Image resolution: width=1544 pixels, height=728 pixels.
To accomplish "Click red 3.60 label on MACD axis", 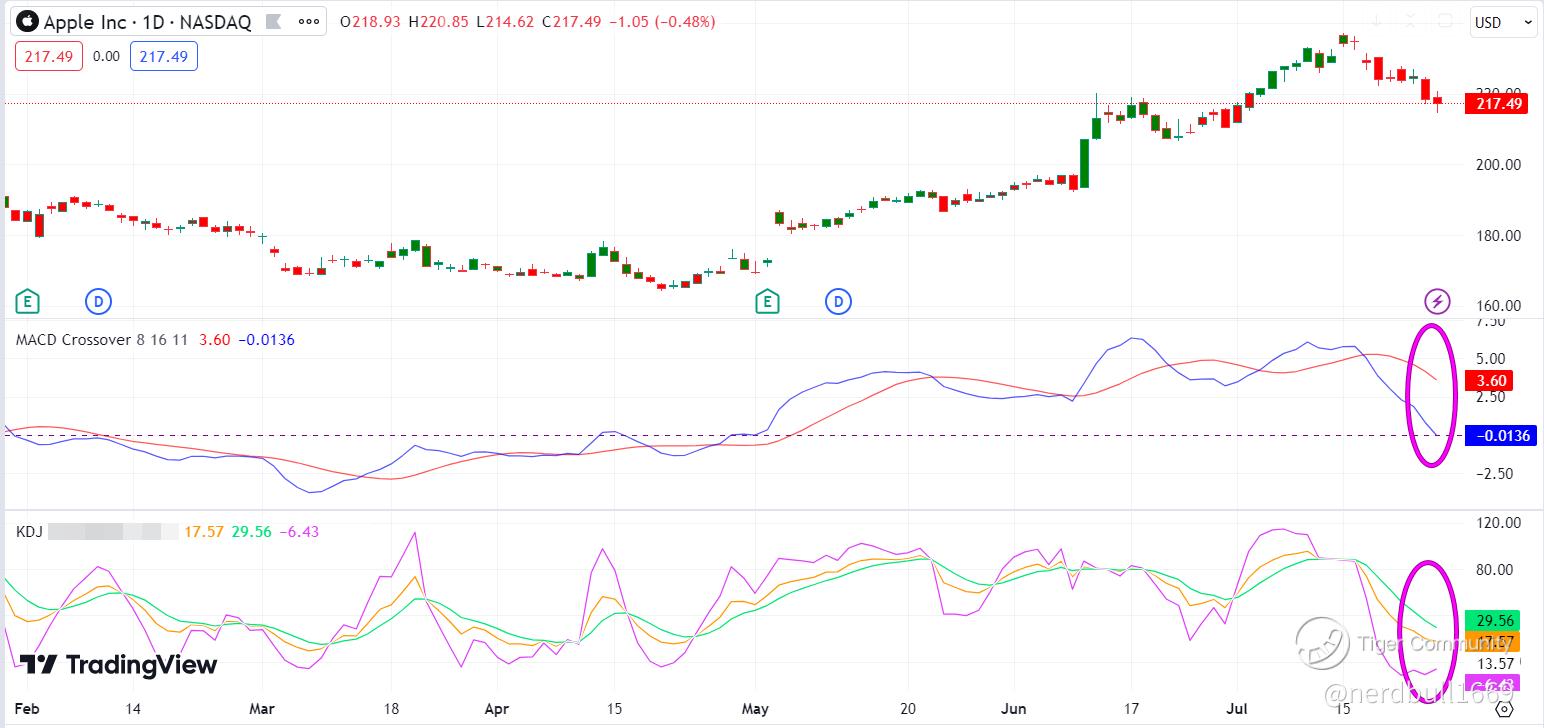I will tap(1487, 381).
